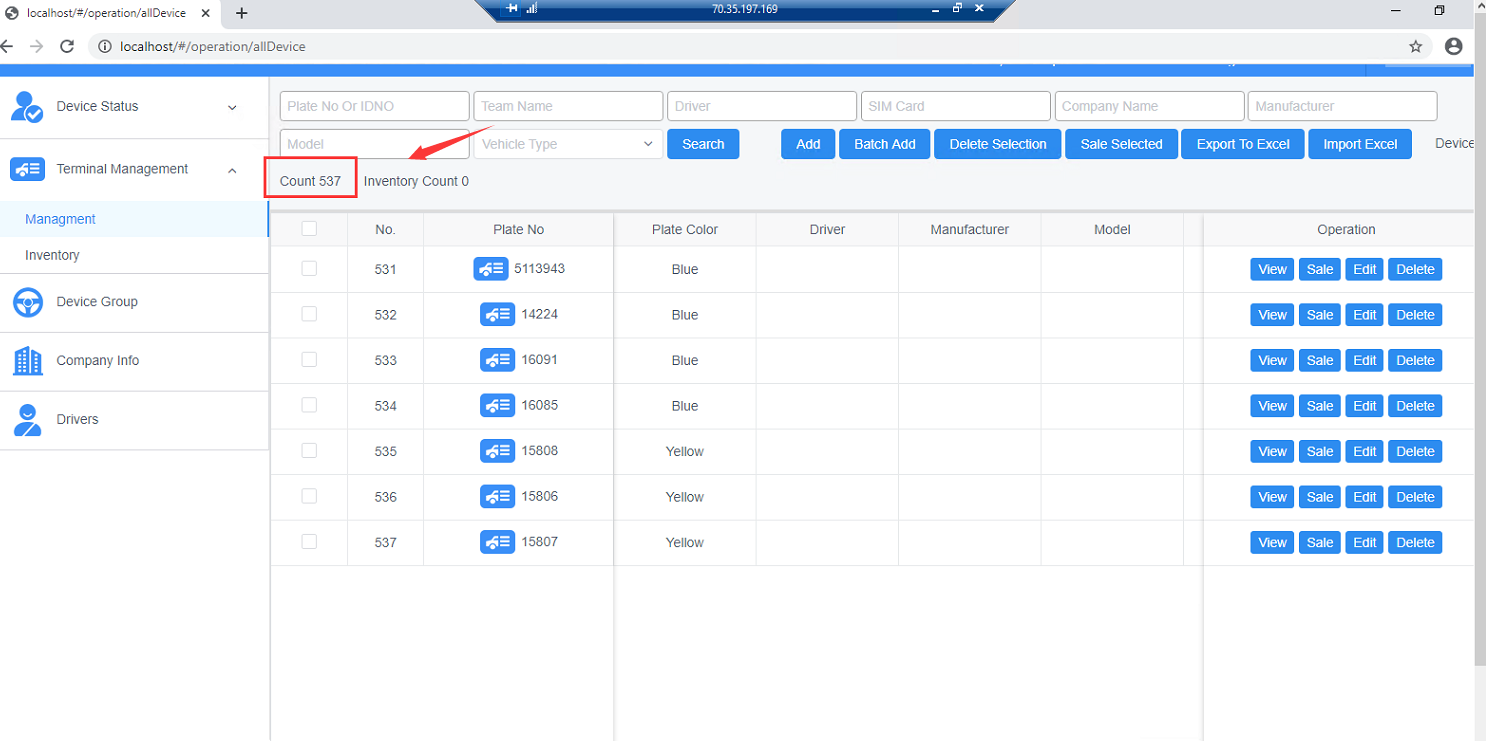Click the Drivers person icon

pyautogui.click(x=27, y=420)
